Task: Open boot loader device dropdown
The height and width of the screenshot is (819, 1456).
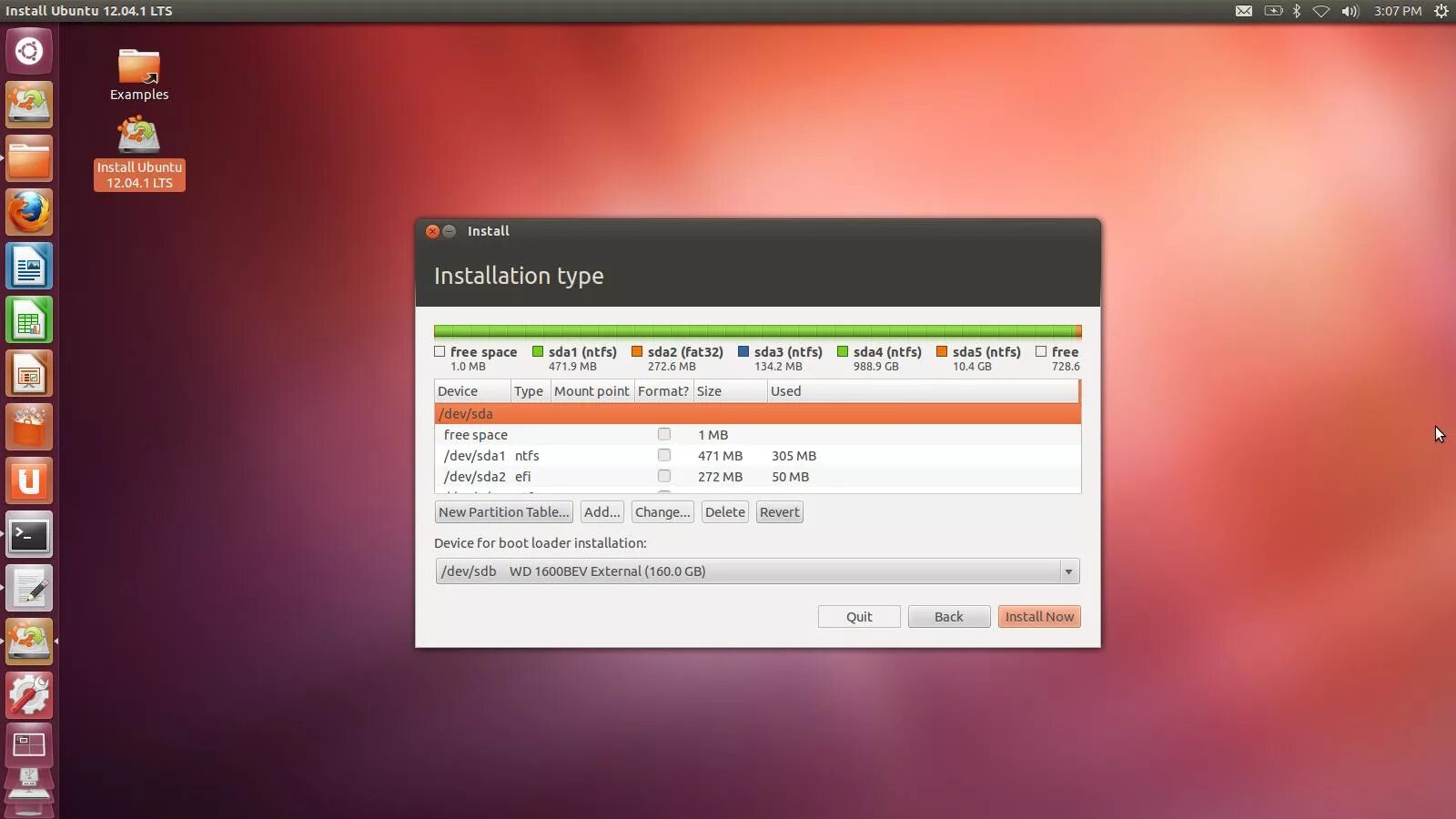Action: [757, 571]
